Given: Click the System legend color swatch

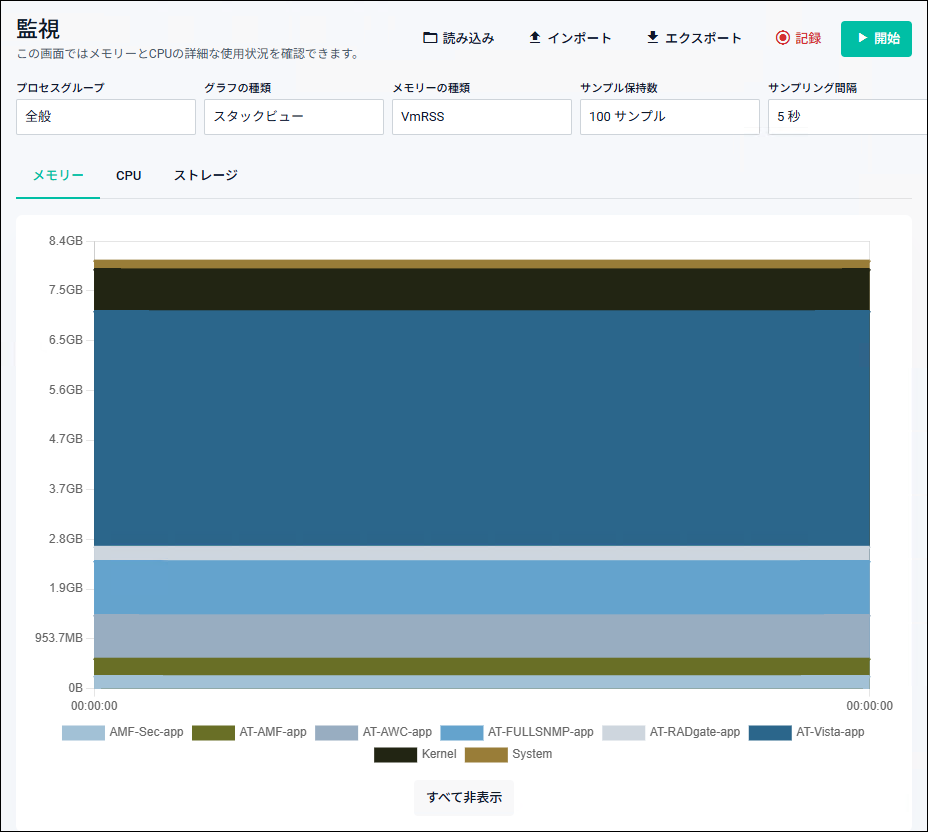Looking at the screenshot, I should pyautogui.click(x=486, y=754).
